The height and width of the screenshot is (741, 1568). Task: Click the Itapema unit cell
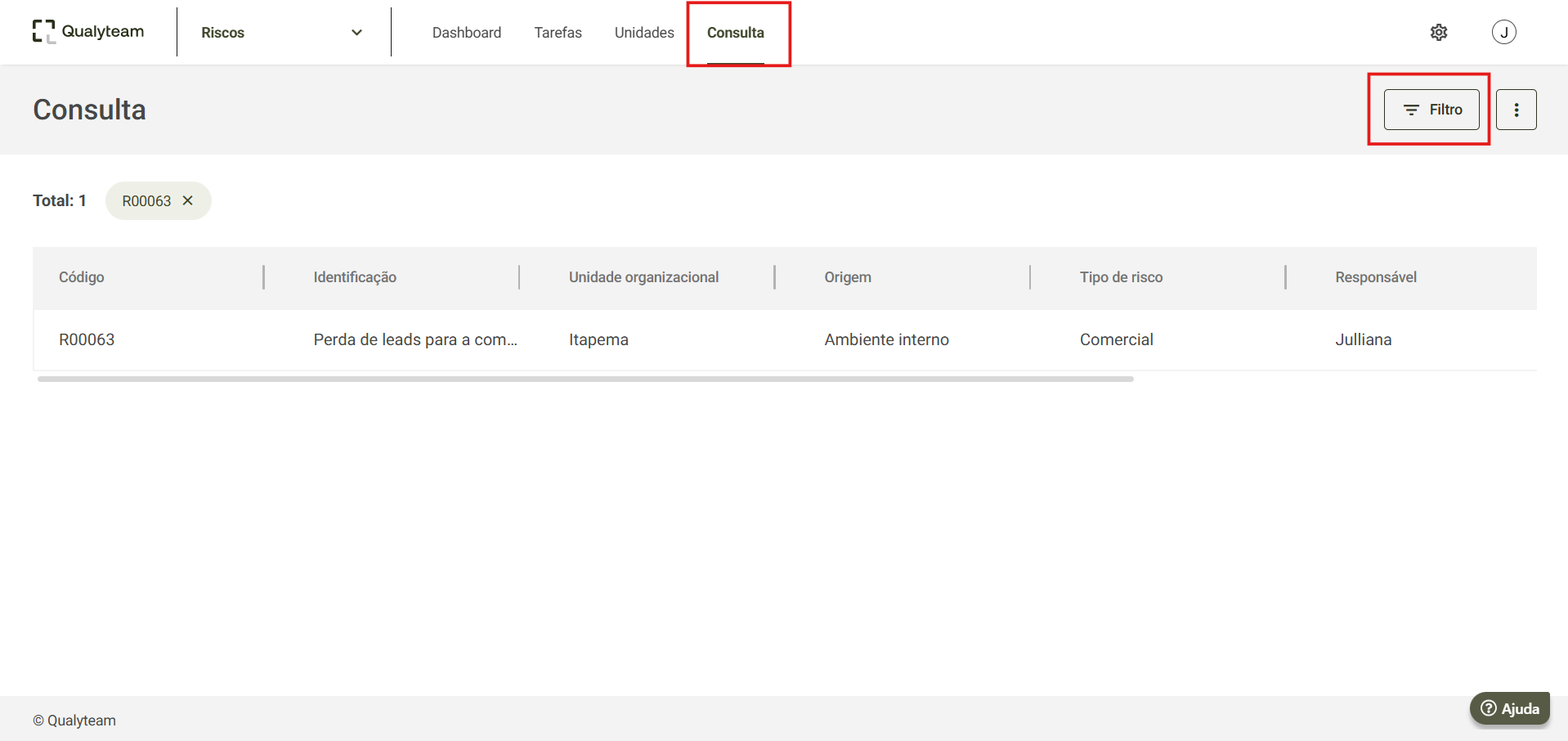(598, 339)
